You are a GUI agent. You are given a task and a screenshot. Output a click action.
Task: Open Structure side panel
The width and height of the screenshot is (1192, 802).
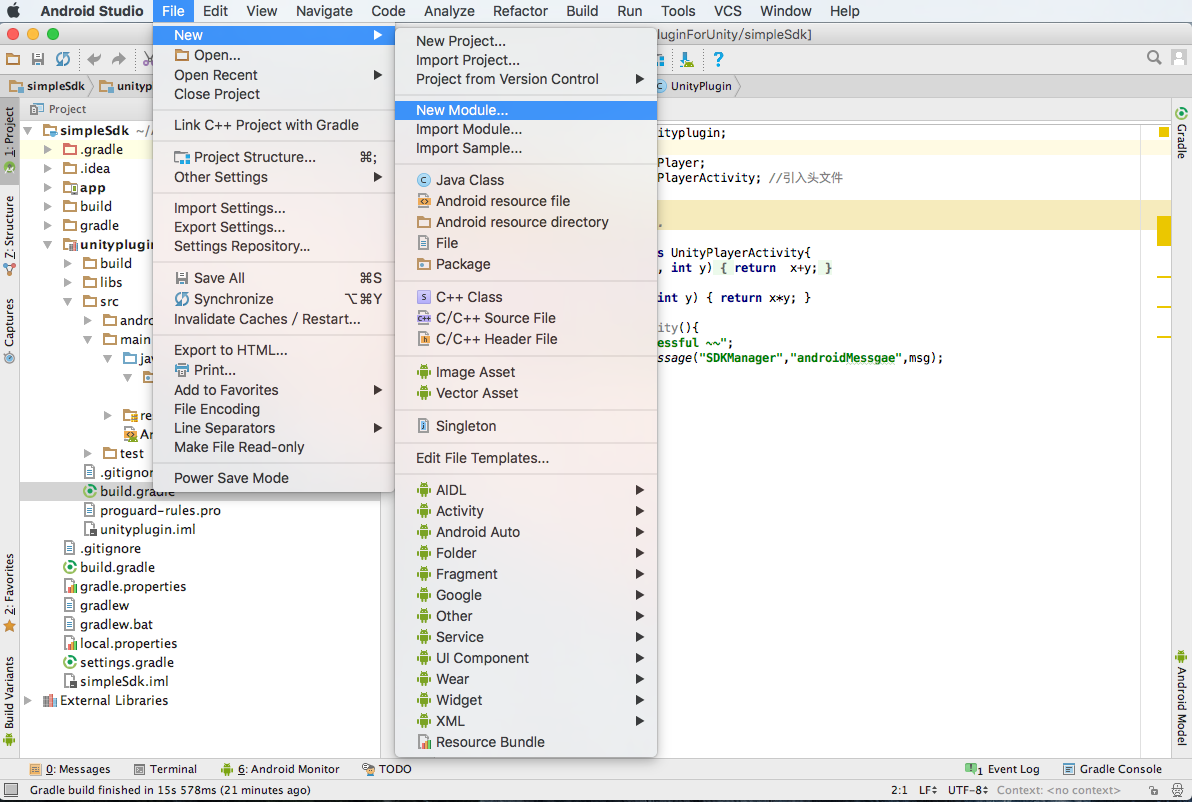[9, 235]
